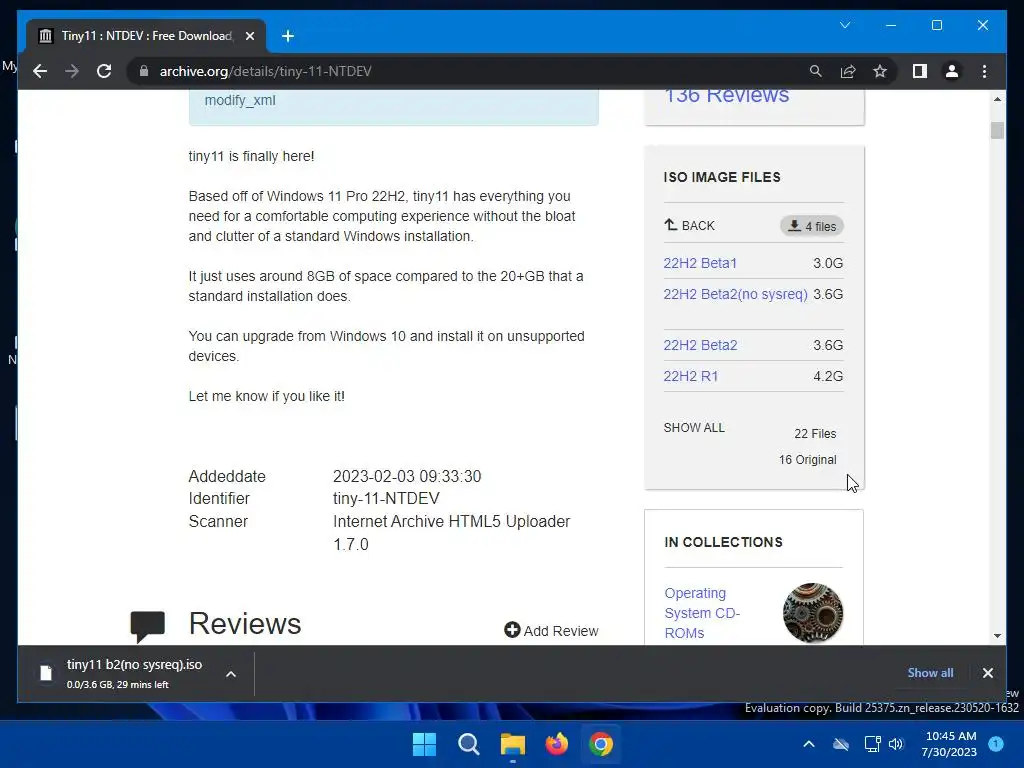1024x768 pixels.
Task: Open the notification badge in the tray
Action: point(996,743)
